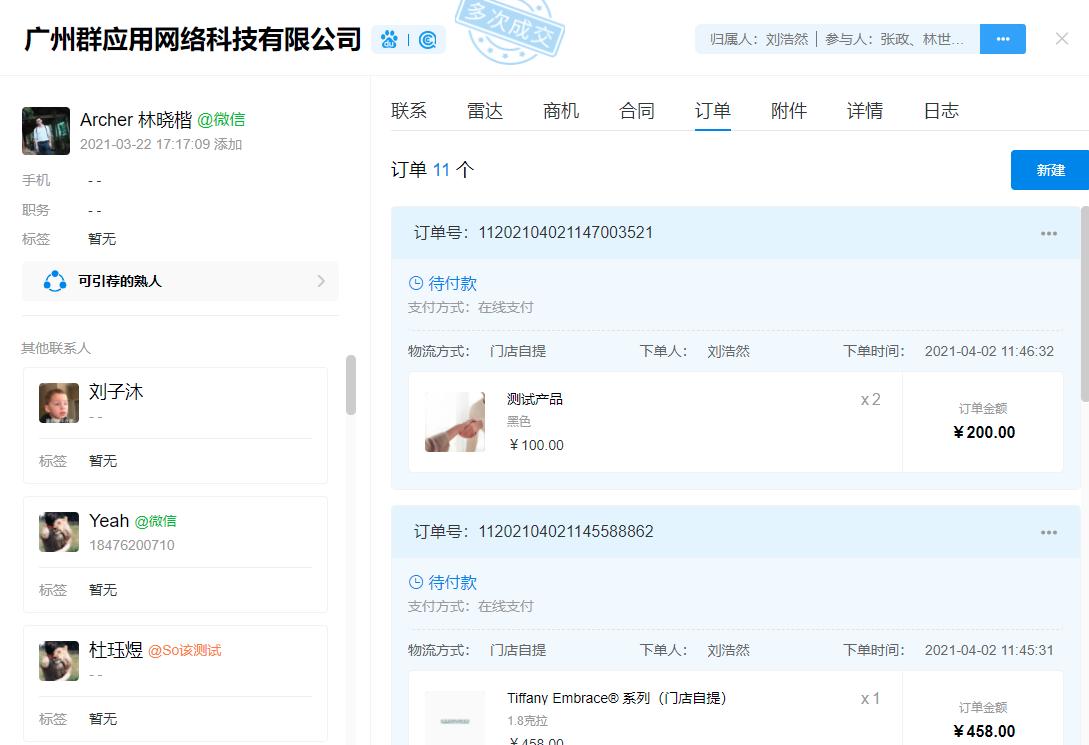Viewport: 1089px width, 745px height.
Task: Click the Baidu paw icon beside company name
Action: pyautogui.click(x=389, y=40)
